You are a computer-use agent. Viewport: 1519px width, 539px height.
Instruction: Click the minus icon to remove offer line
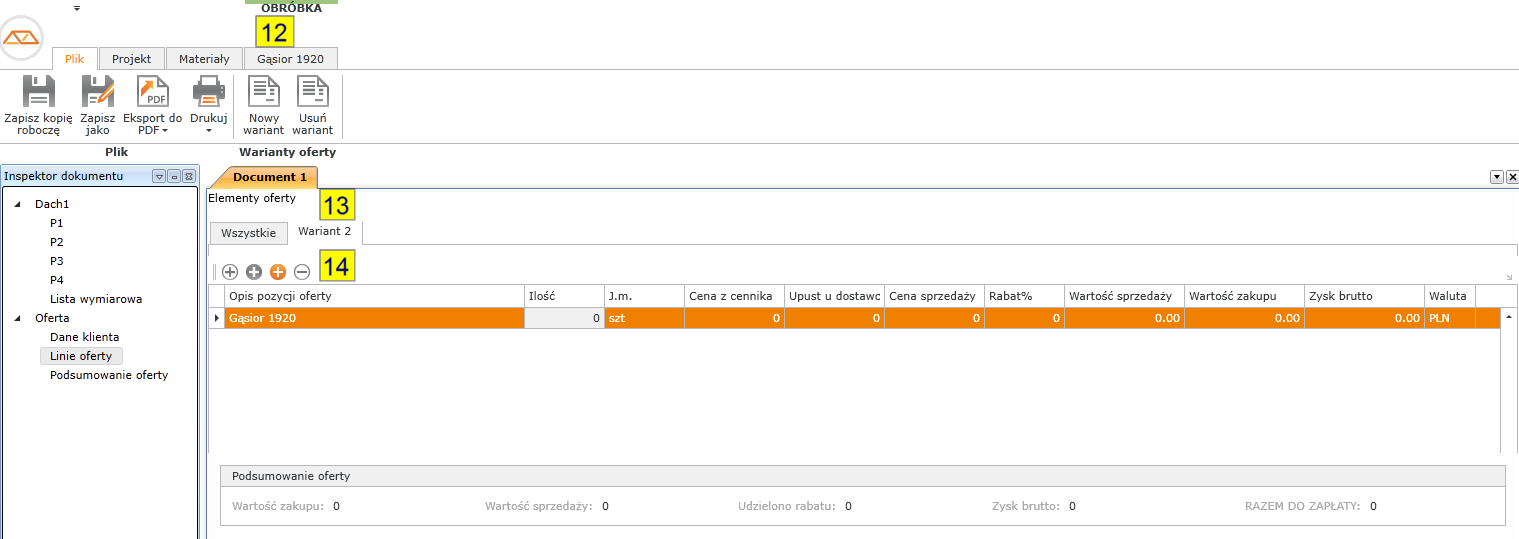302,272
